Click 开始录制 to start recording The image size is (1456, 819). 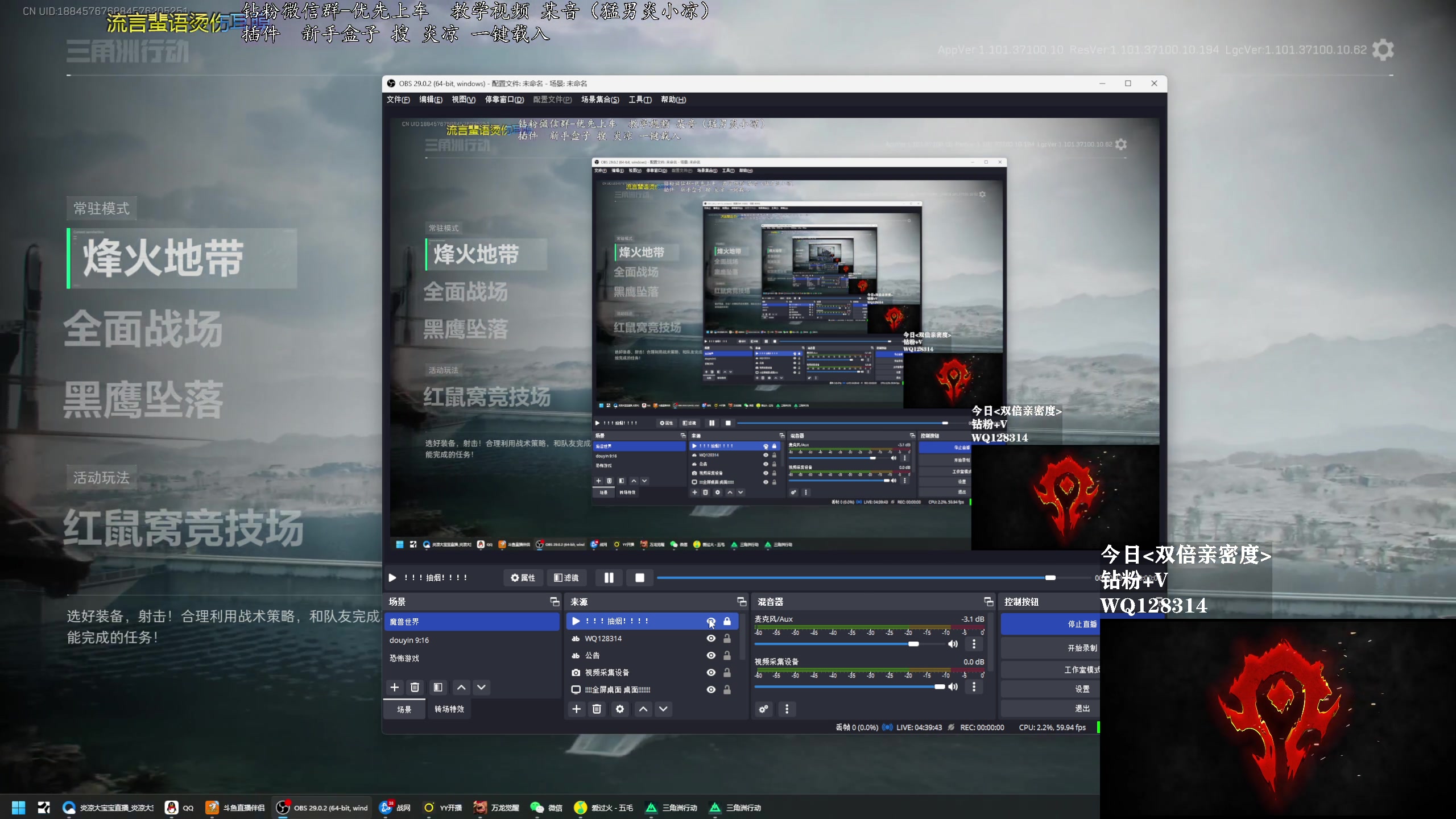pos(1050,648)
